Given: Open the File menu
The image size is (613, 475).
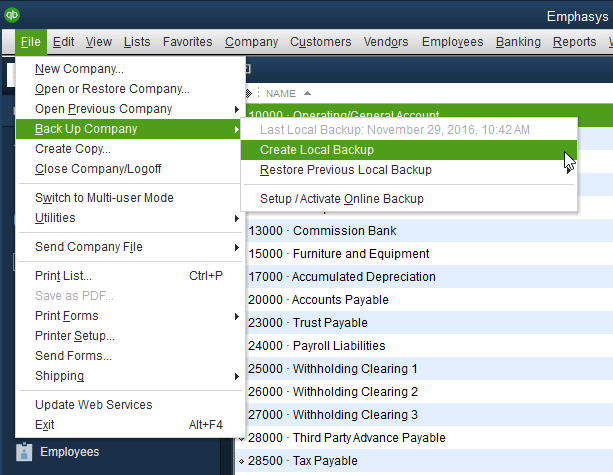Looking at the screenshot, I should 31,42.
